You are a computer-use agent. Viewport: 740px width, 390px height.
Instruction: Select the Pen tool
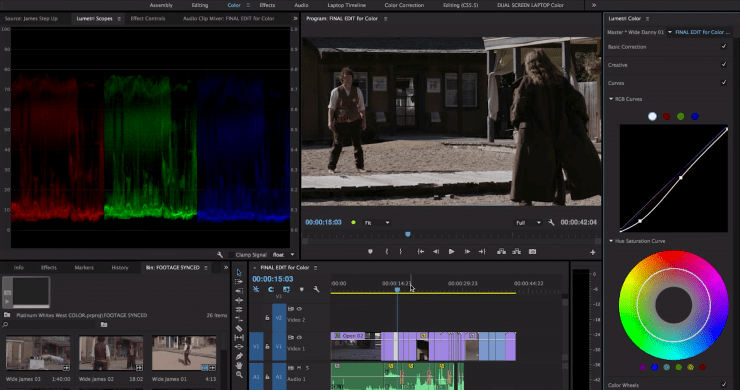(x=239, y=356)
